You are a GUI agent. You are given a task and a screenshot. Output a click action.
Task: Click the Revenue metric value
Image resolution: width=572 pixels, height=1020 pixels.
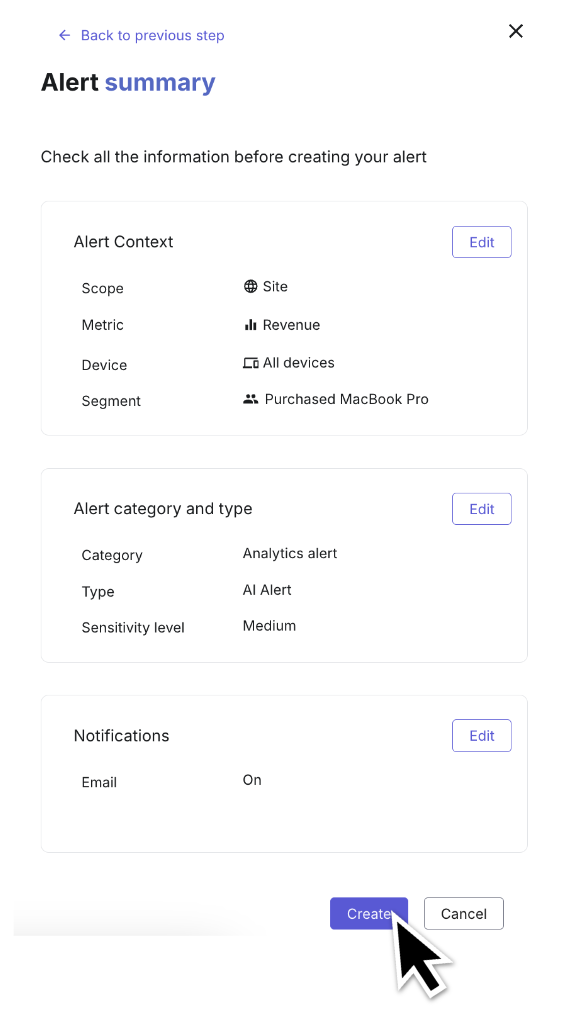click(292, 325)
